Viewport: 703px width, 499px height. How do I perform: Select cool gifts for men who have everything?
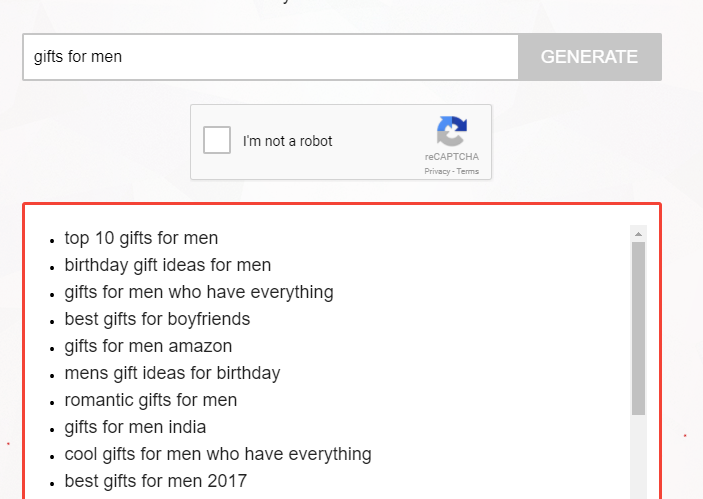(218, 454)
